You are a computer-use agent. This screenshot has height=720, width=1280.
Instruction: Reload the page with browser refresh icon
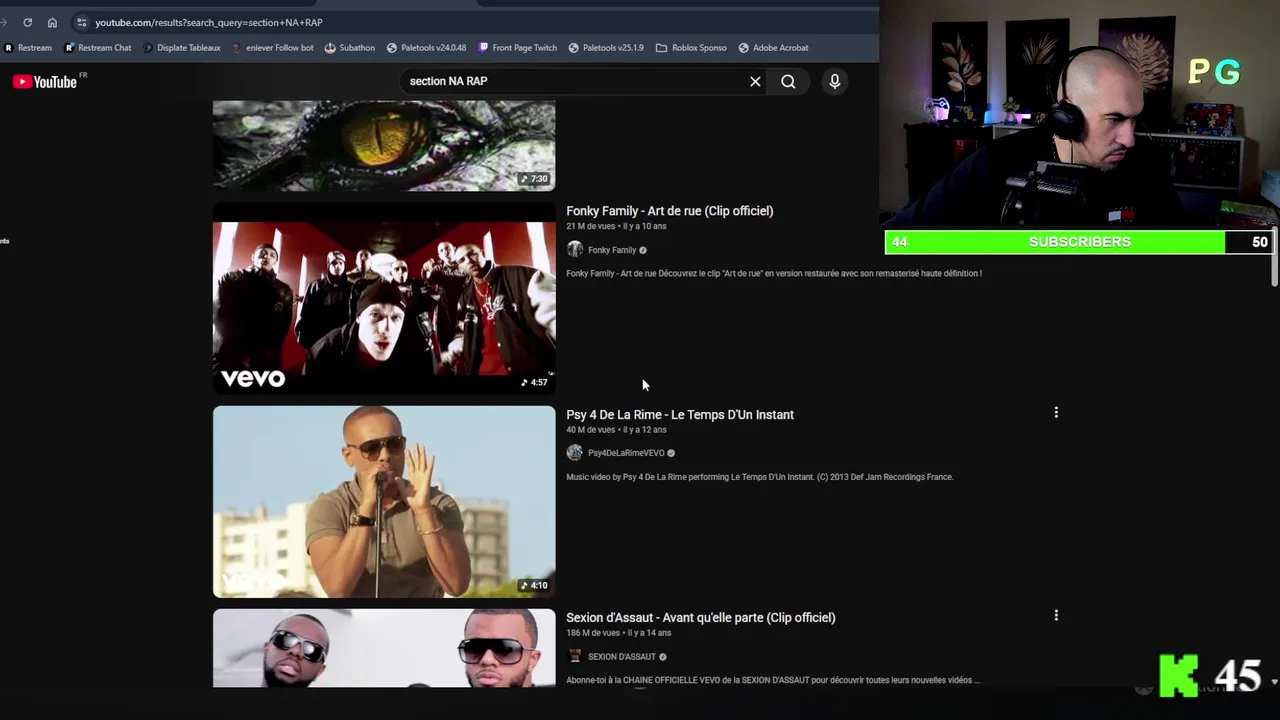click(27, 22)
